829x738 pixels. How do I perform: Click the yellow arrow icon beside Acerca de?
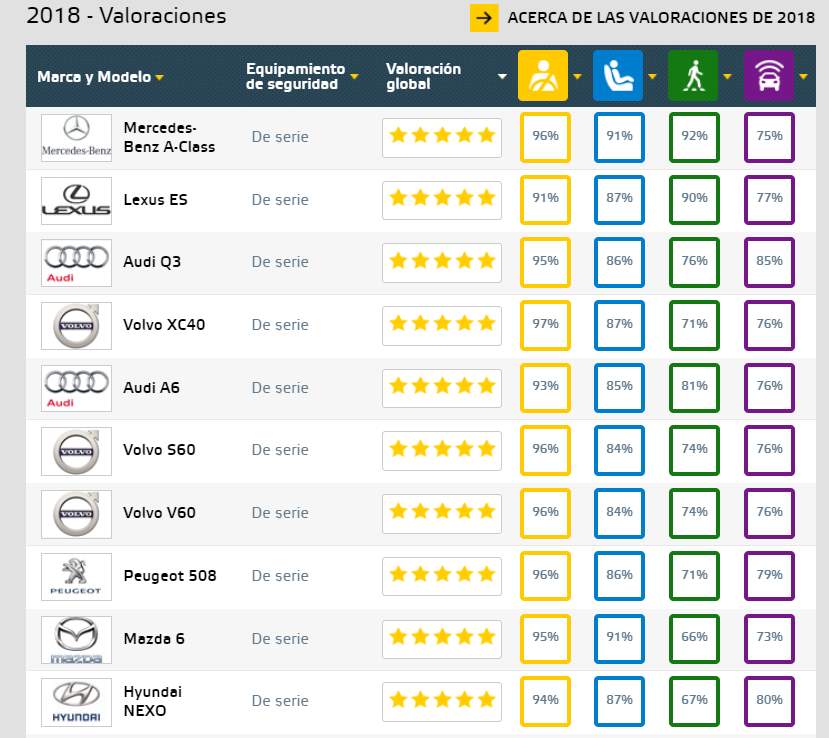[484, 18]
